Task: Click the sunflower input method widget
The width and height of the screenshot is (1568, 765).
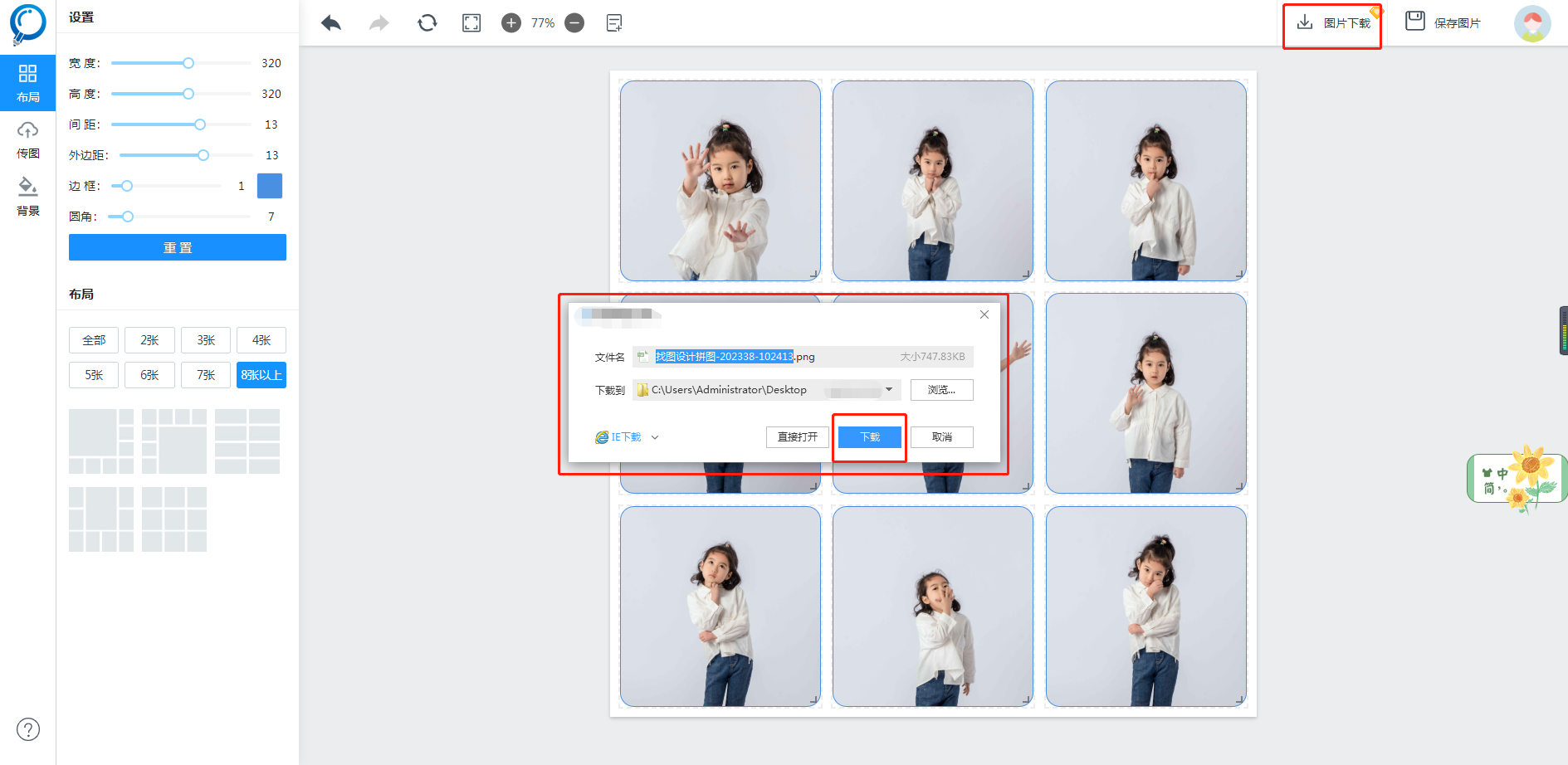Action: click(x=1517, y=479)
